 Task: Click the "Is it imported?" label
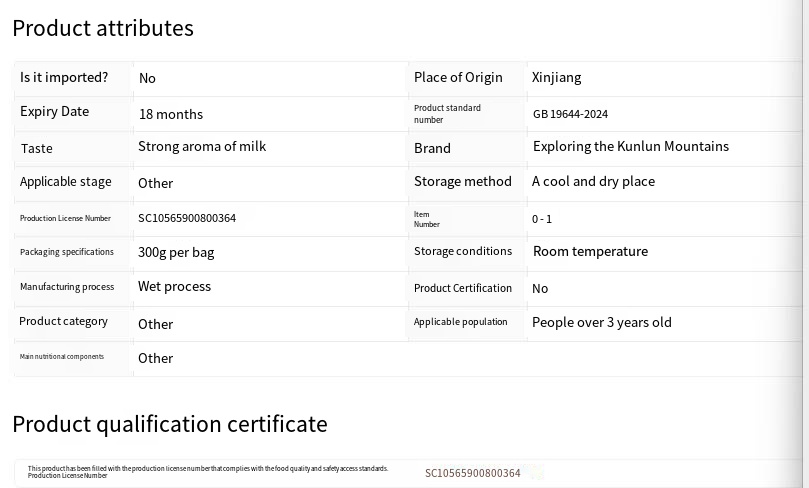(64, 77)
